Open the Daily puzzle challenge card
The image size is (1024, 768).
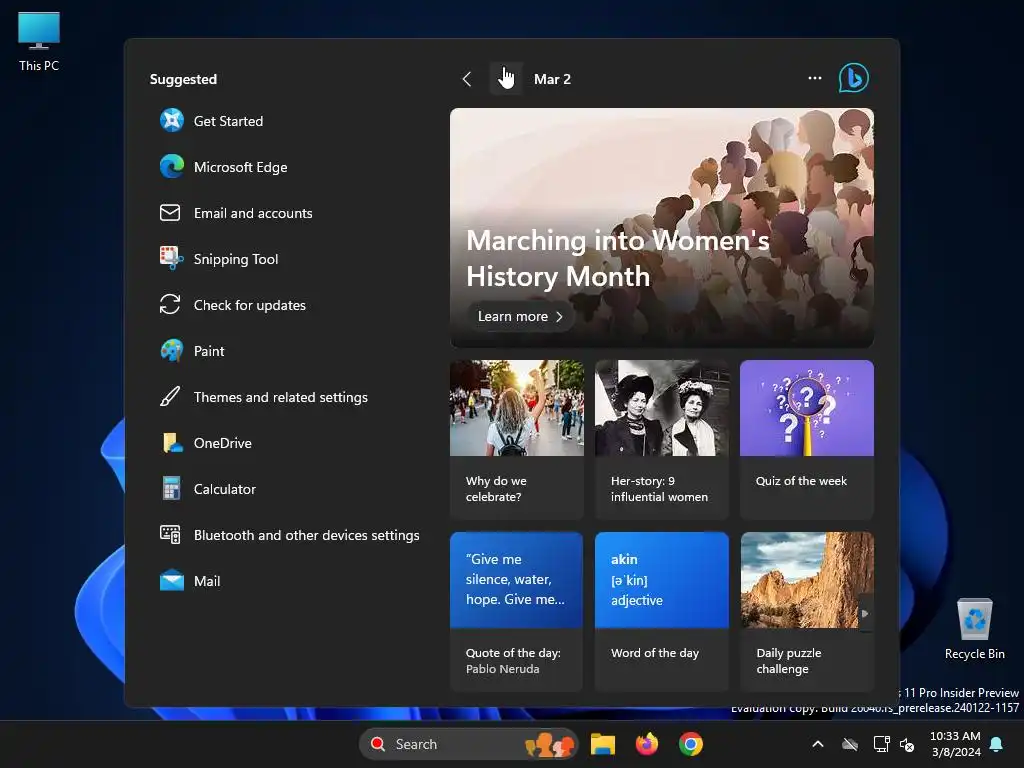(x=807, y=611)
